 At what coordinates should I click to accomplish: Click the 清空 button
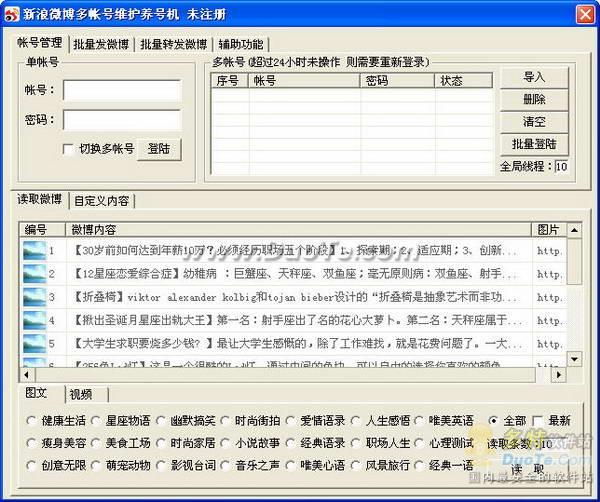(534, 122)
